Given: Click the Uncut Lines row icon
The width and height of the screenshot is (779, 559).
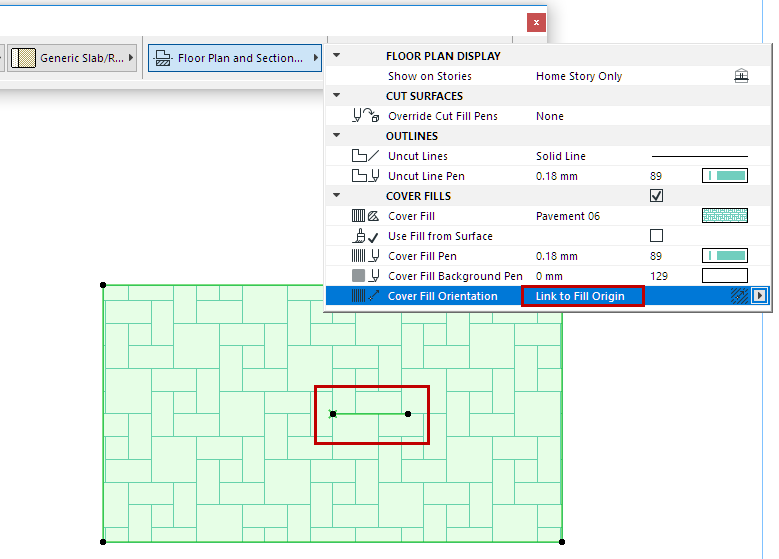Looking at the screenshot, I should (x=365, y=156).
